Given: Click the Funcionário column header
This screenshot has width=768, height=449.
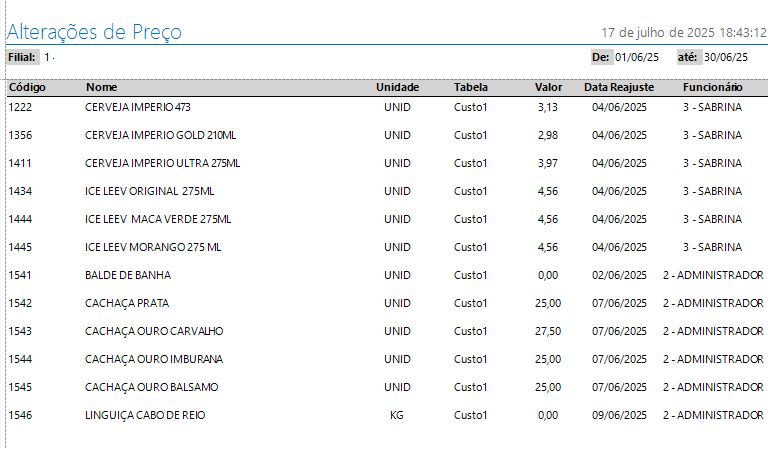Looking at the screenshot, I should pos(712,87).
